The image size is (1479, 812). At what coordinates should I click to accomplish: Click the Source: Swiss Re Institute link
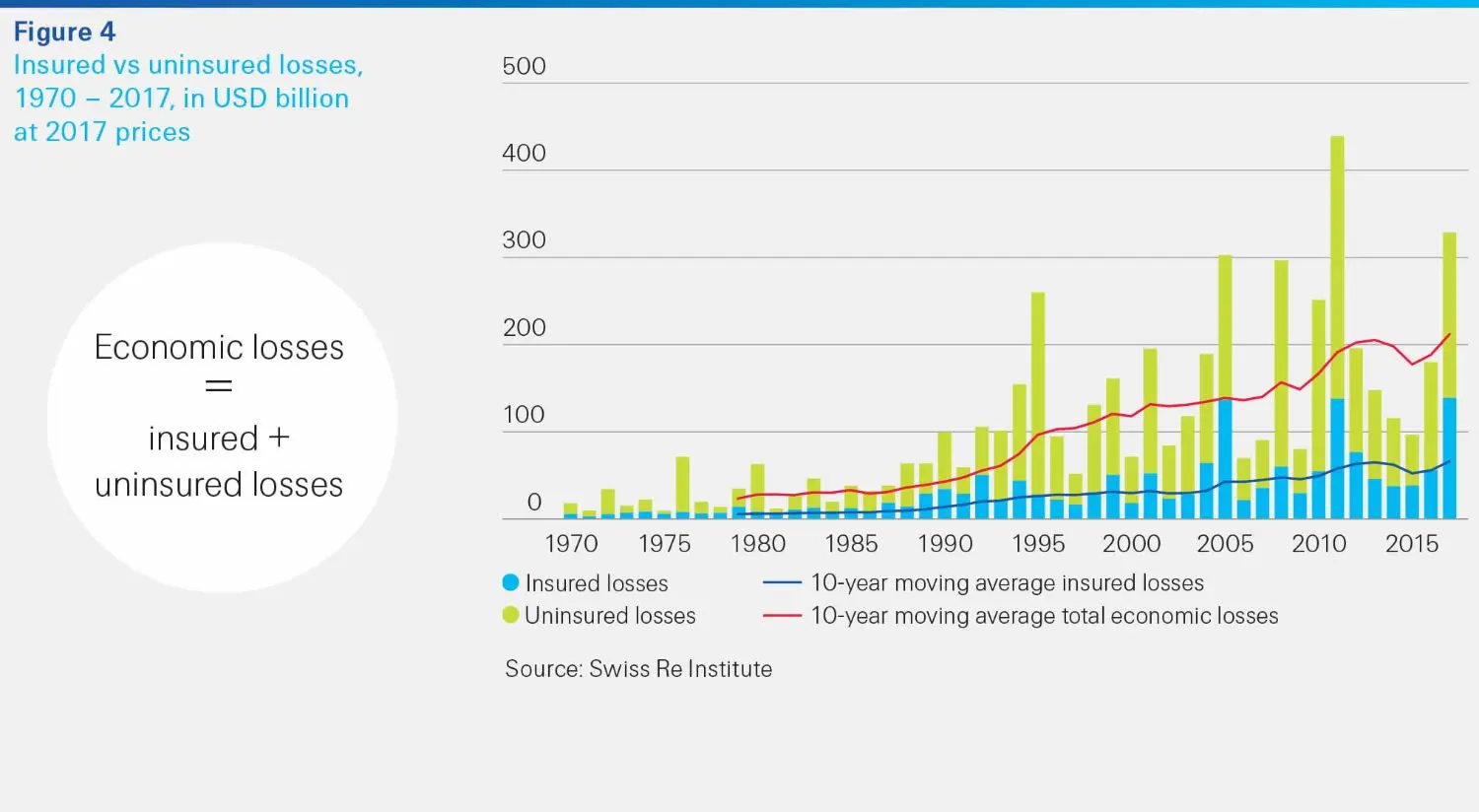point(638,669)
